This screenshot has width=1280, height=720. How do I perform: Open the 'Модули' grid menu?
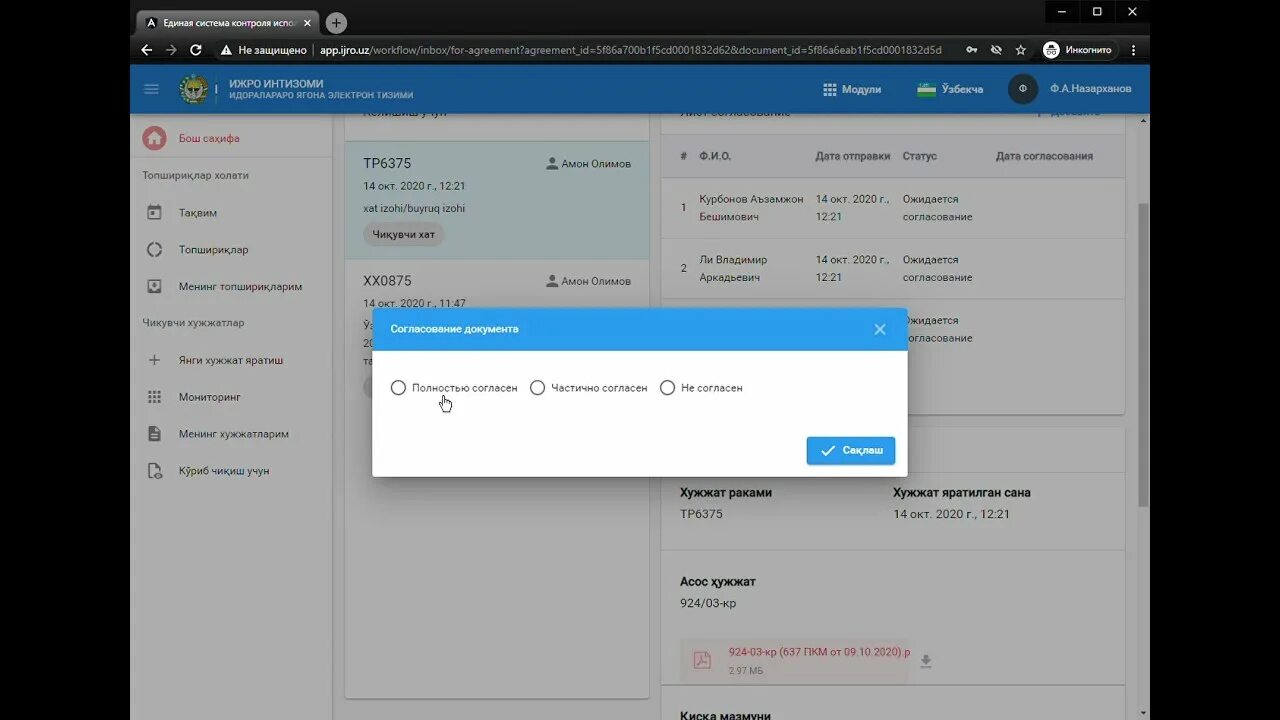point(851,89)
